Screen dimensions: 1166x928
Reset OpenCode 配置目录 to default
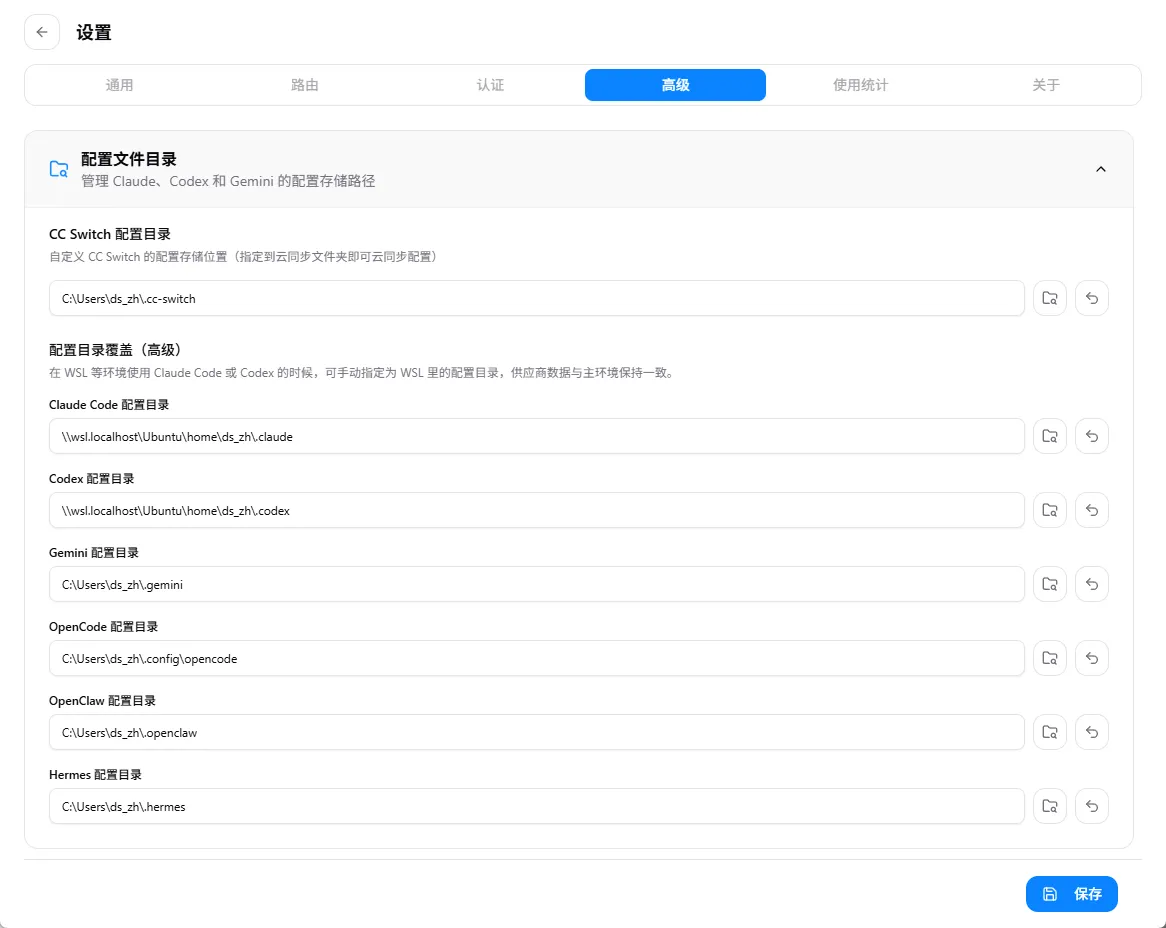(1092, 658)
